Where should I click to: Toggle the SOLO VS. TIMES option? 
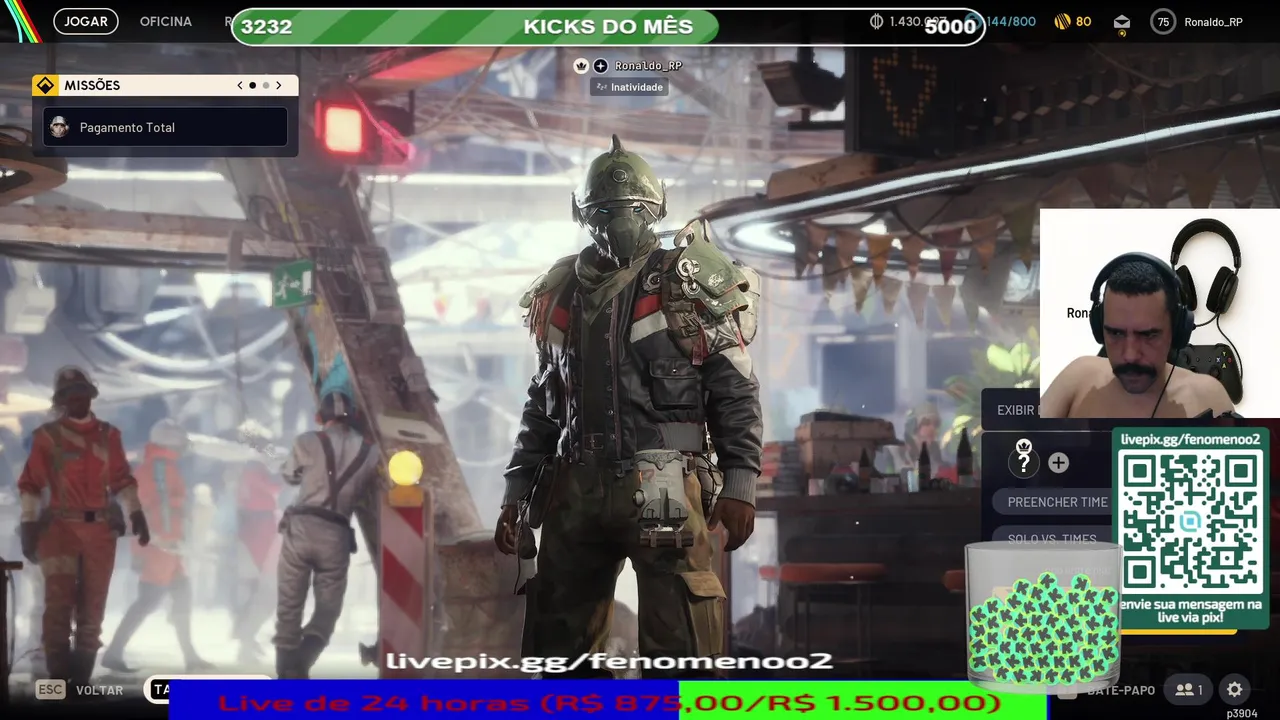tap(1053, 539)
